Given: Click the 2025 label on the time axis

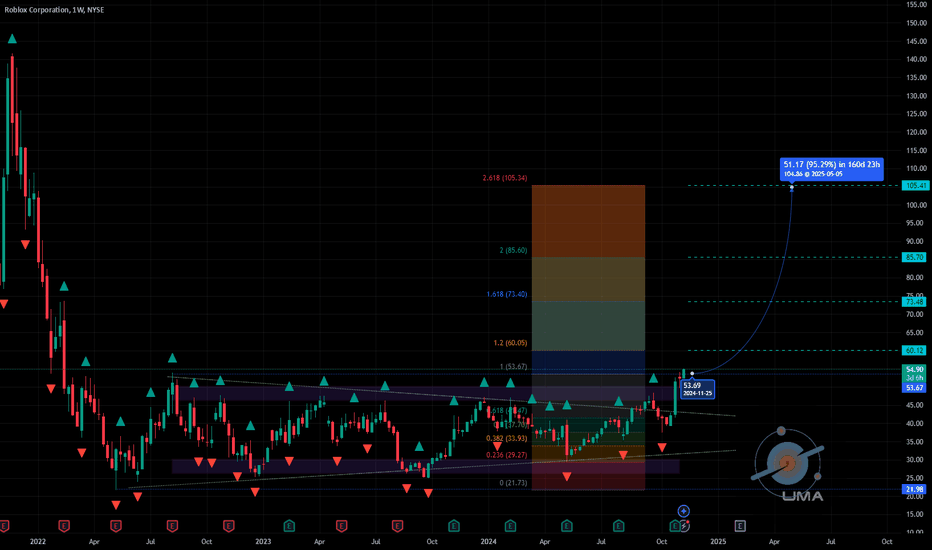Looking at the screenshot, I should point(718,541).
